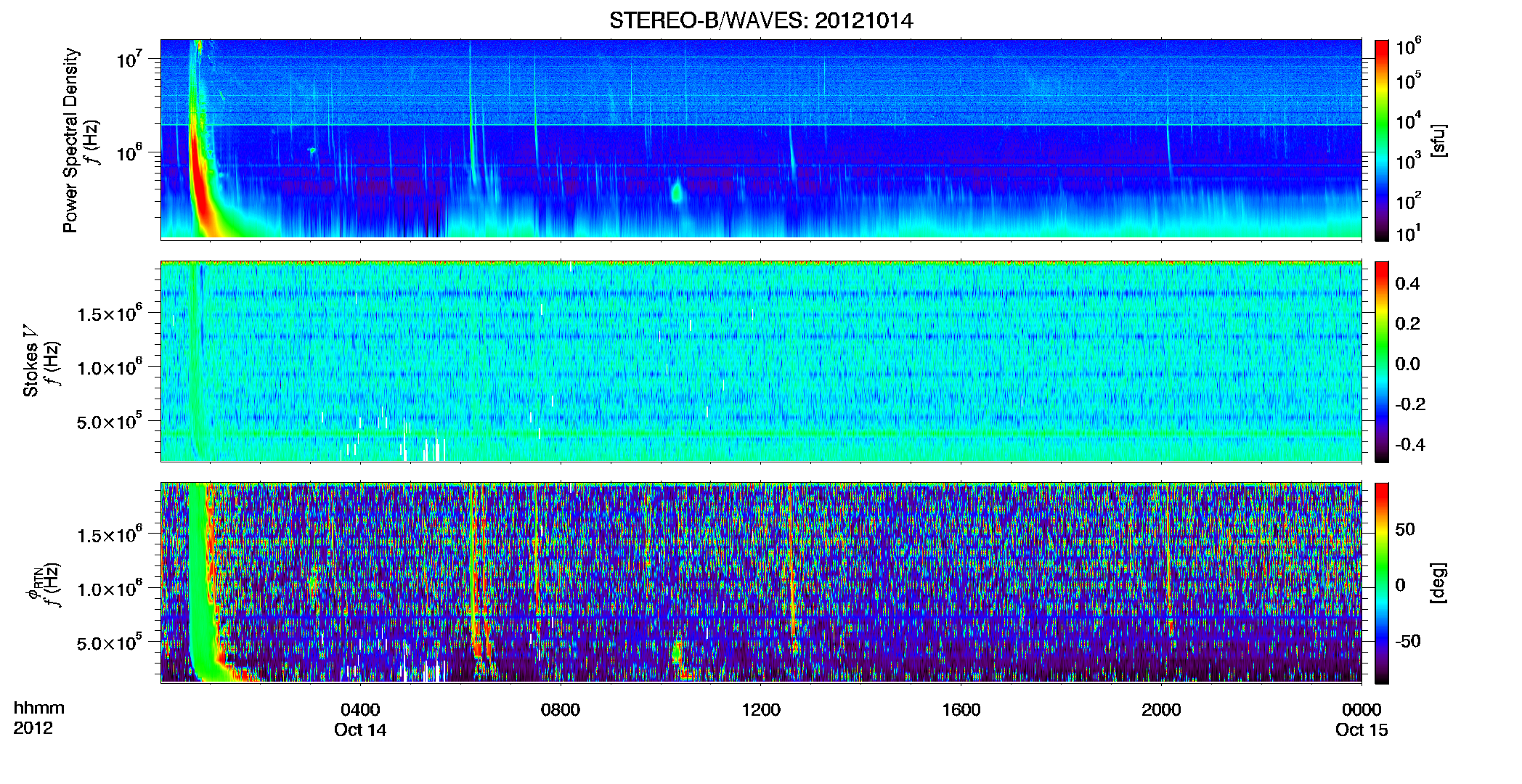Click inside the Stokes V spectrogram panel
The width and height of the screenshot is (1522, 784).
(761, 361)
